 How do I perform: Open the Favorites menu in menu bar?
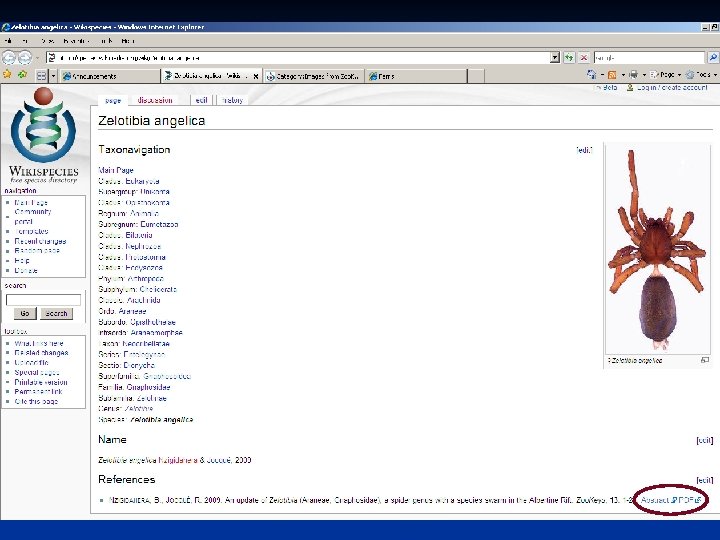click(x=76, y=41)
